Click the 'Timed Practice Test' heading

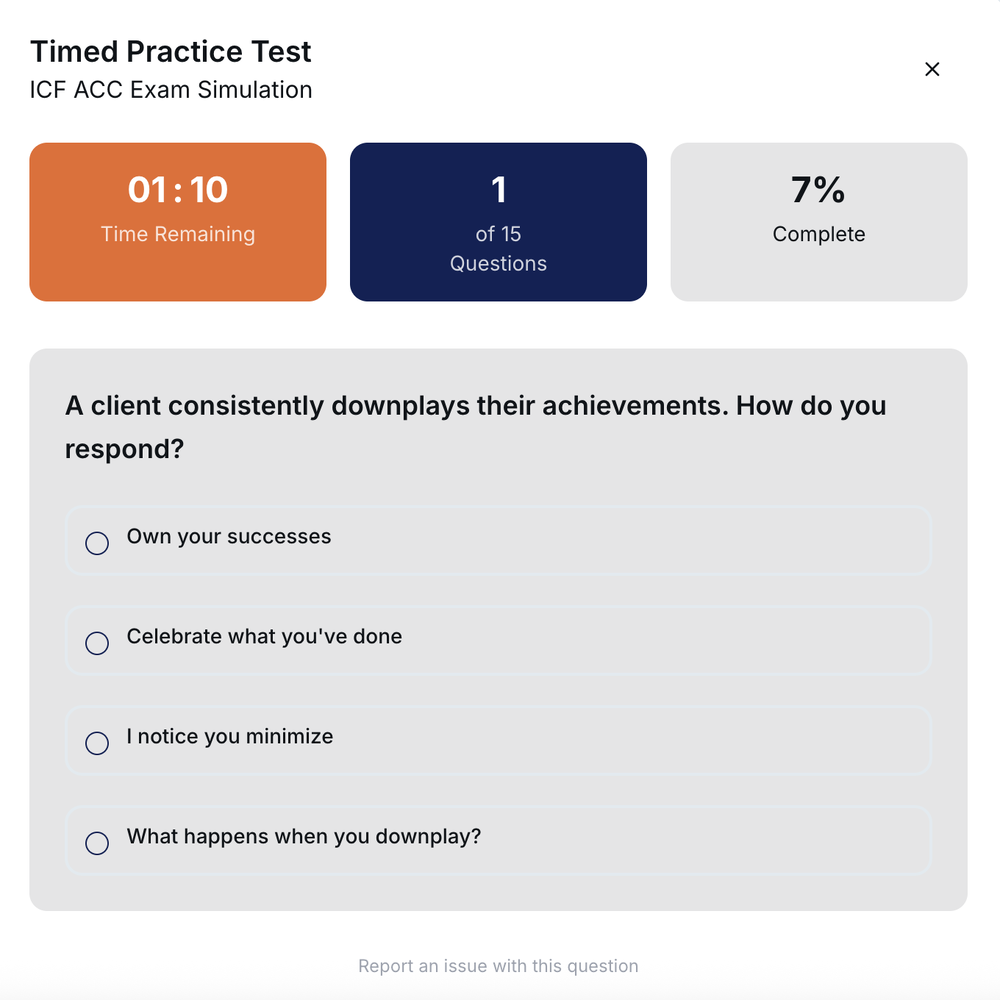[171, 52]
